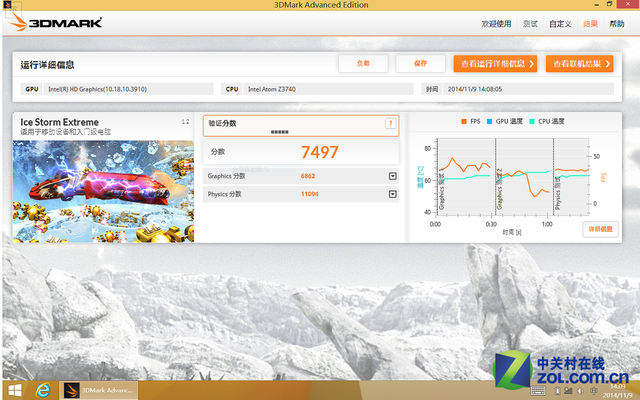Click the 详细信息 button under the chart
Viewport: 640px width, 400px height.
click(x=600, y=229)
